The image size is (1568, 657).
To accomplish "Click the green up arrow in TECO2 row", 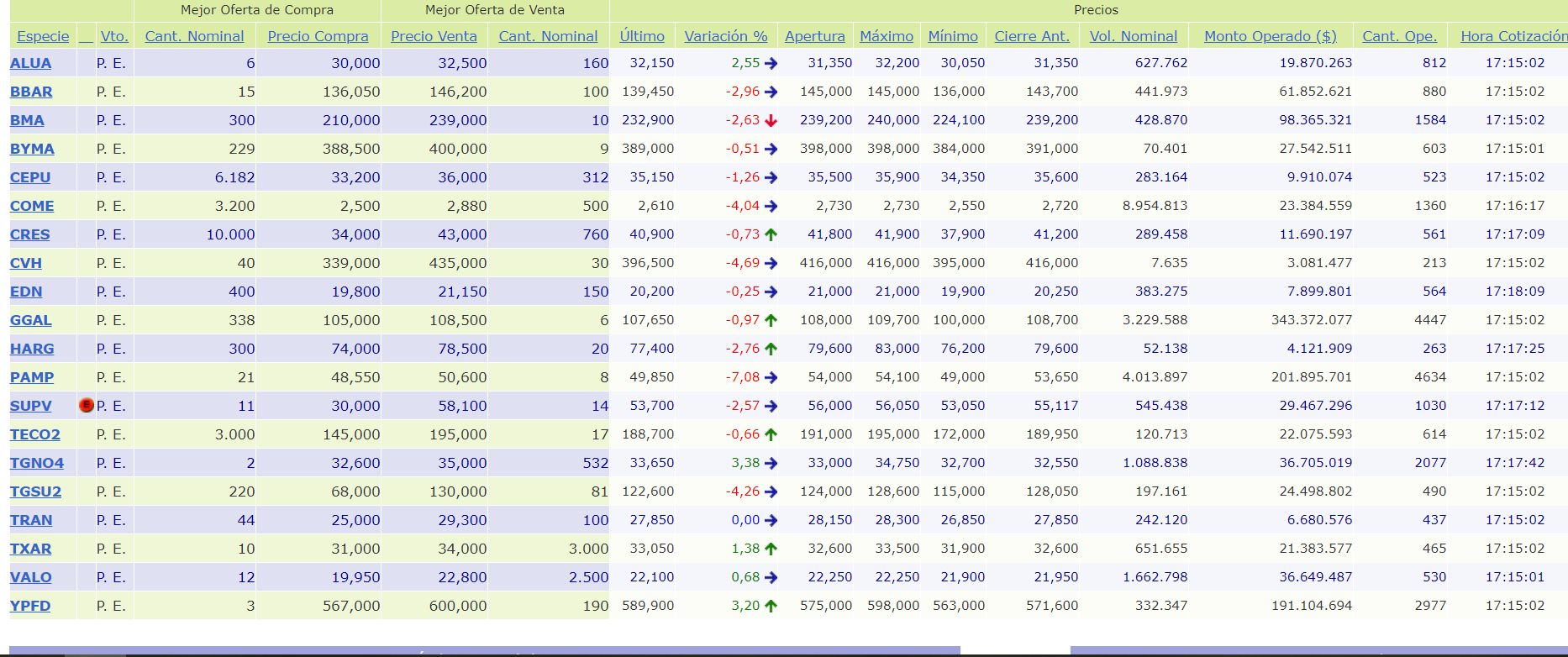I will click(x=771, y=434).
